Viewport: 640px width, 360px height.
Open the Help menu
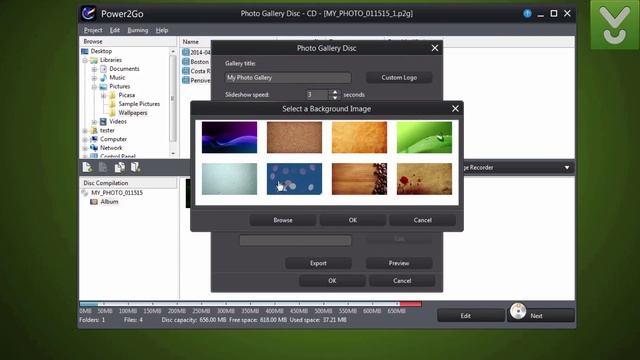(x=162, y=30)
